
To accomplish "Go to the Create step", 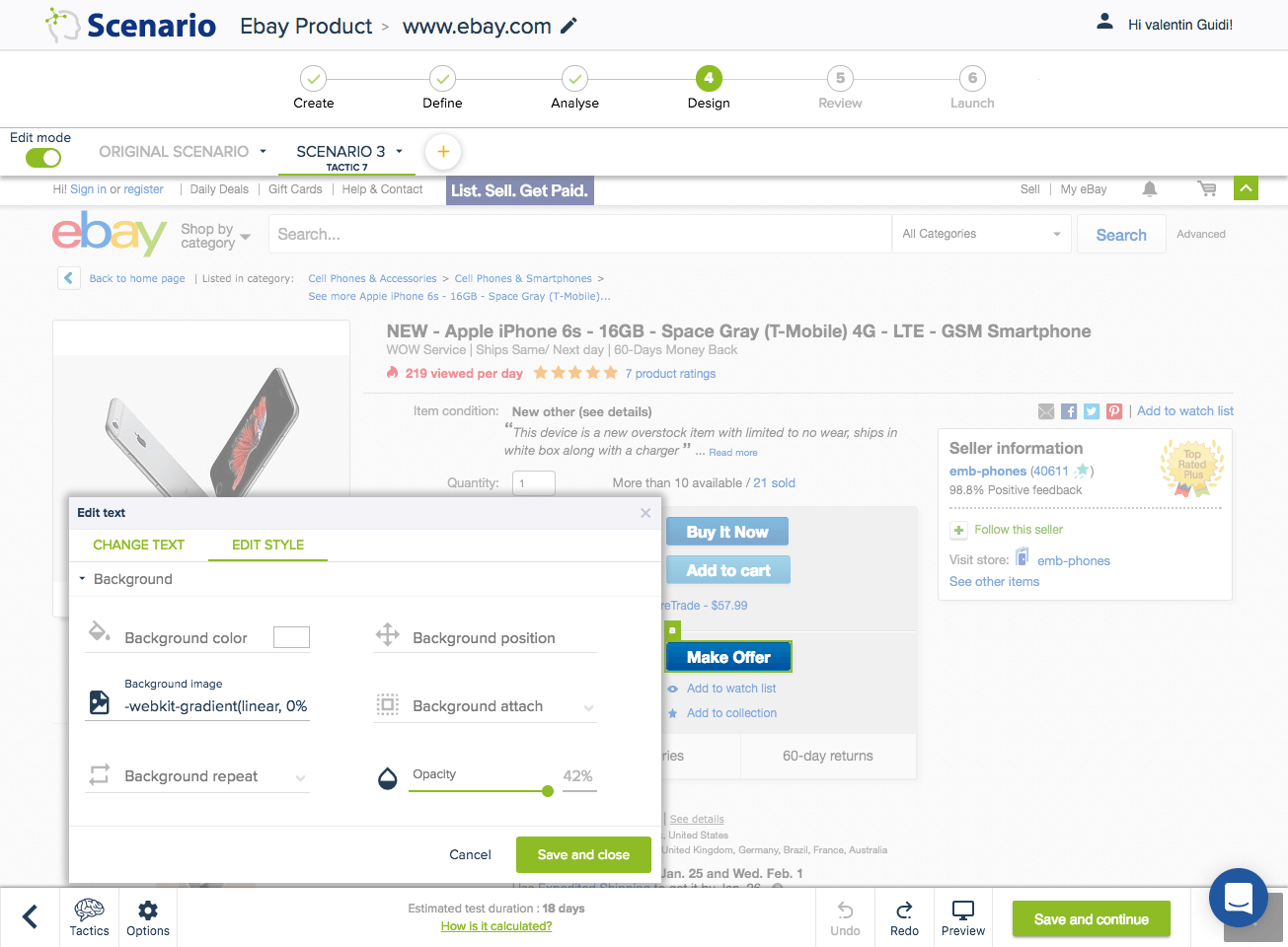I will [313, 88].
